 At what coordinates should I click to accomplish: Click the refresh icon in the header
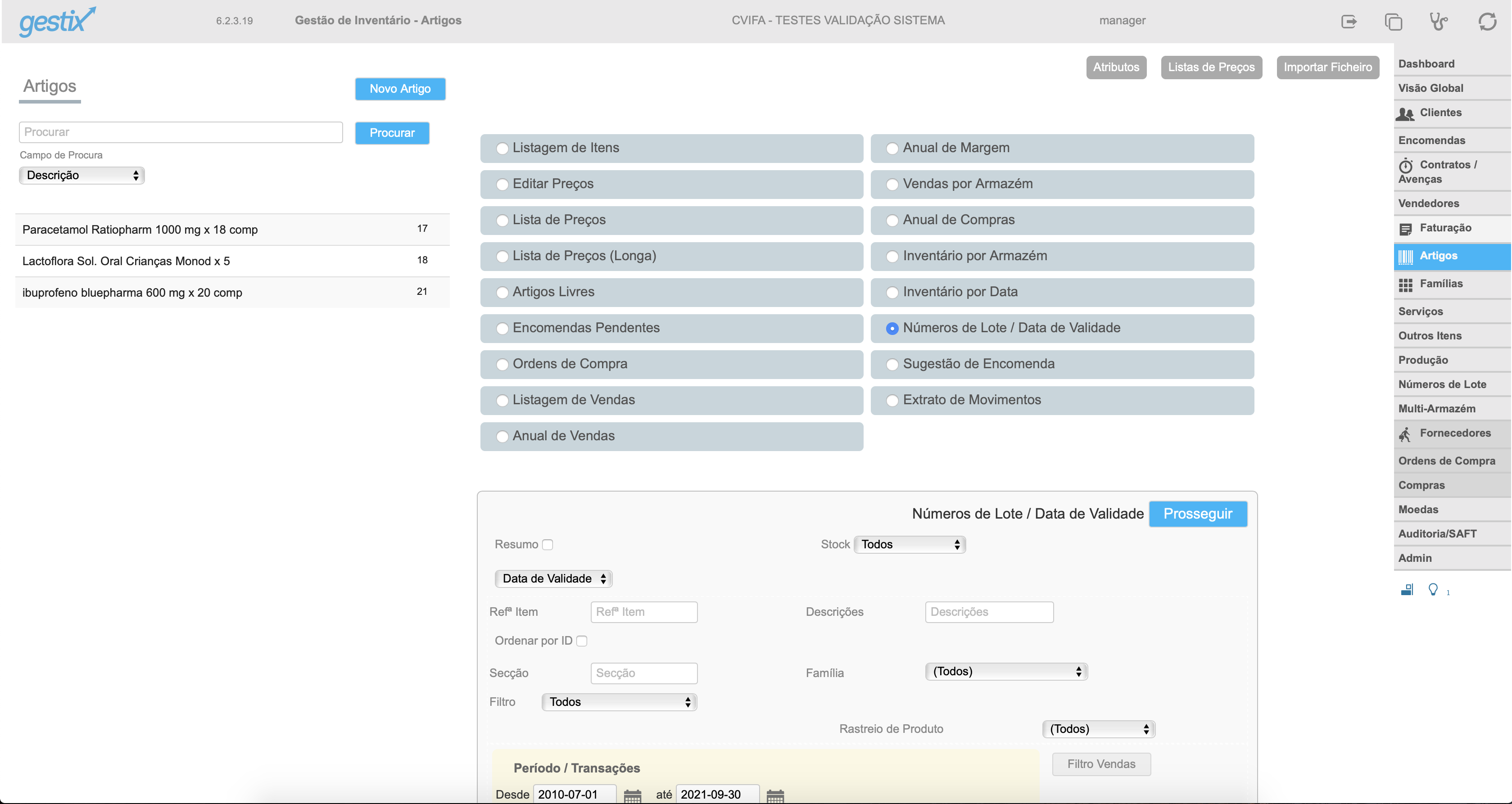pyautogui.click(x=1487, y=22)
